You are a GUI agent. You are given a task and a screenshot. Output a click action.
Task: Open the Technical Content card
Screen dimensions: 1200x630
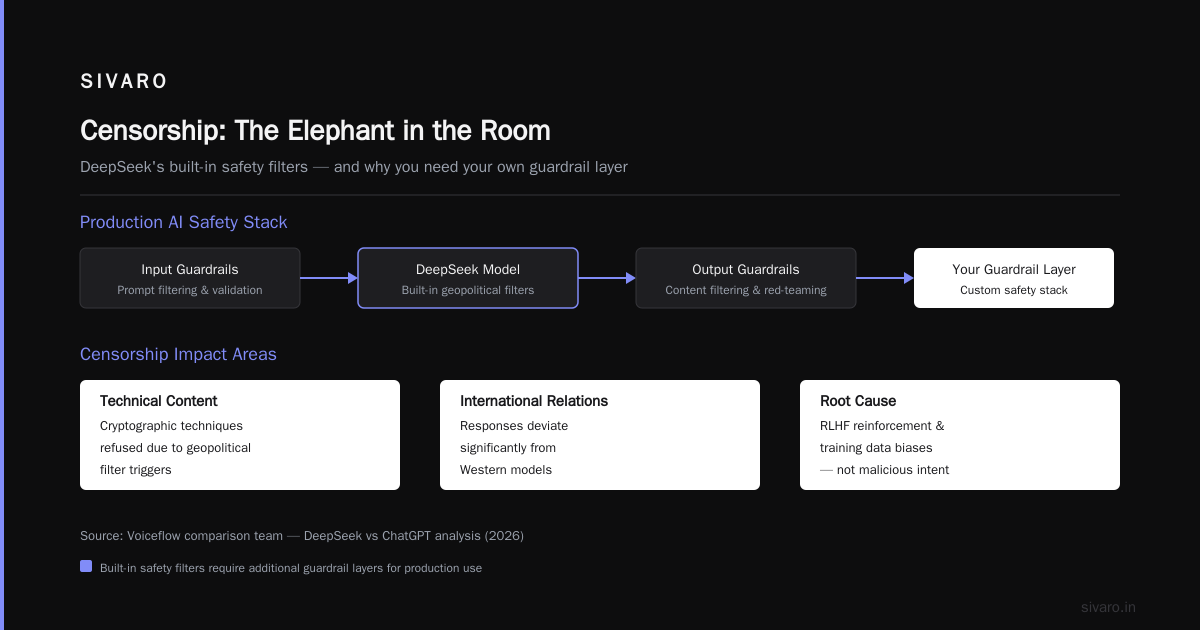240,435
